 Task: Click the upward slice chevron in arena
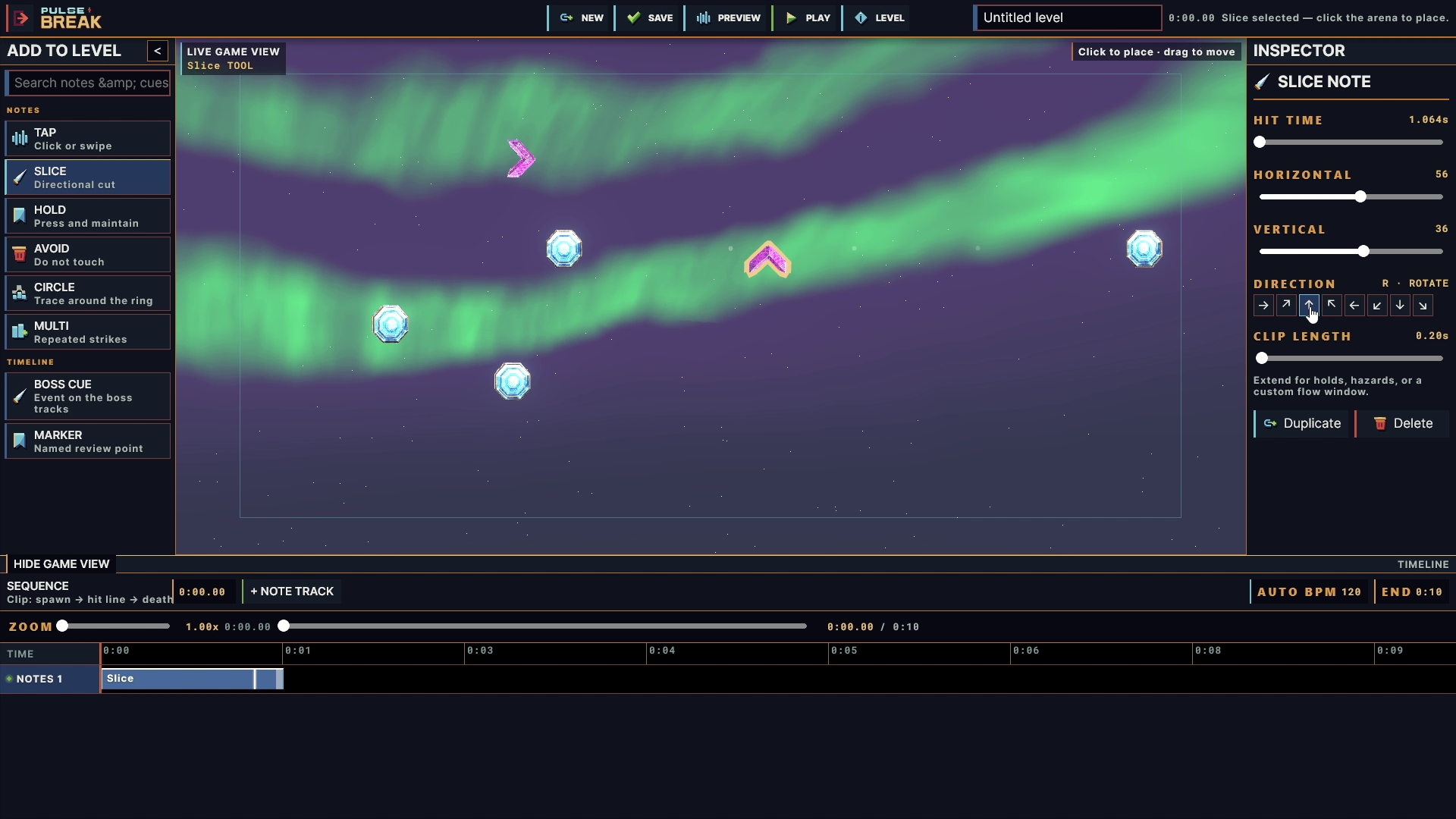tap(767, 259)
